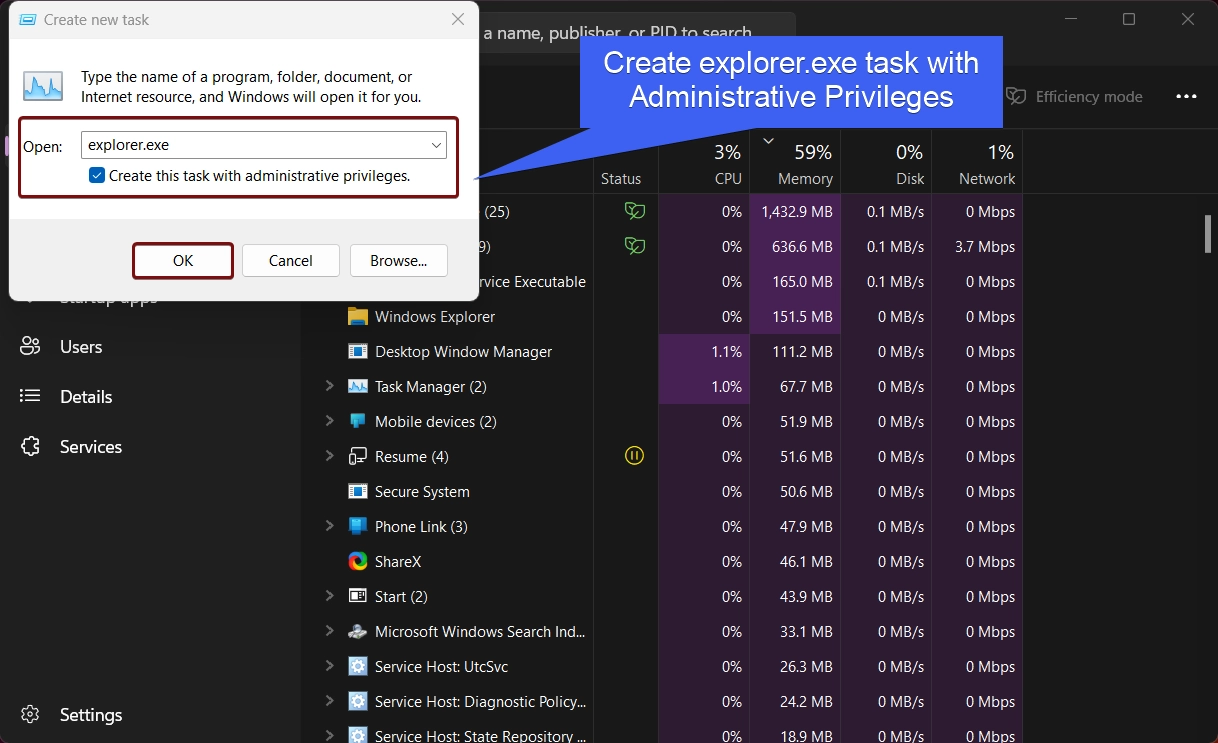
Task: Click the Users people icon
Action: 30,347
